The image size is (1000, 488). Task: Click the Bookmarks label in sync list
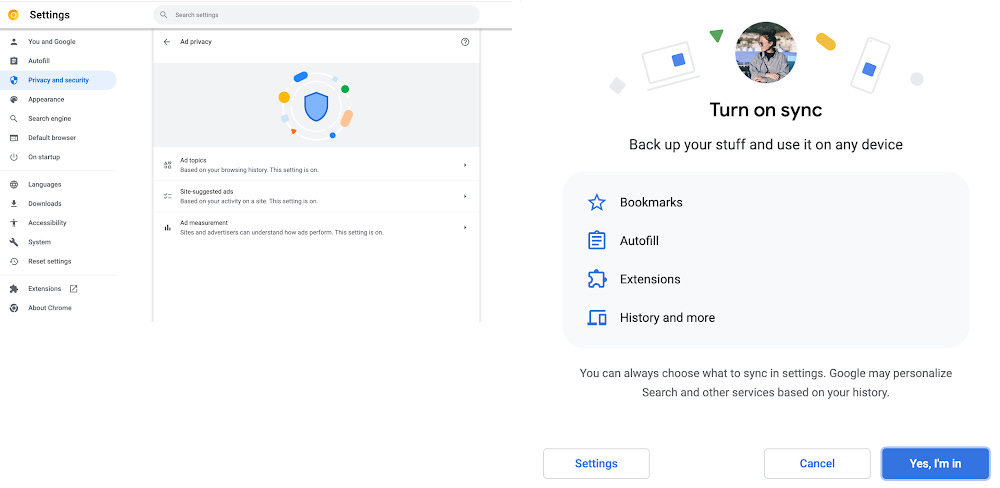click(651, 202)
